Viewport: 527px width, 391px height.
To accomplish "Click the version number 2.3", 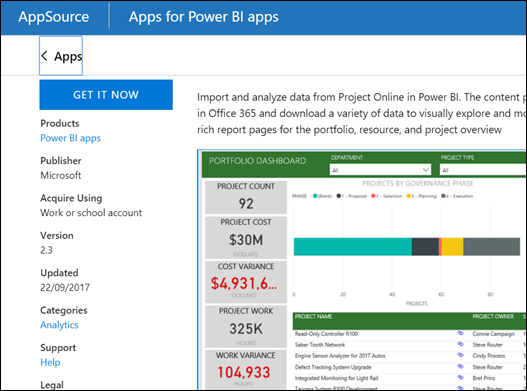I will click(46, 250).
